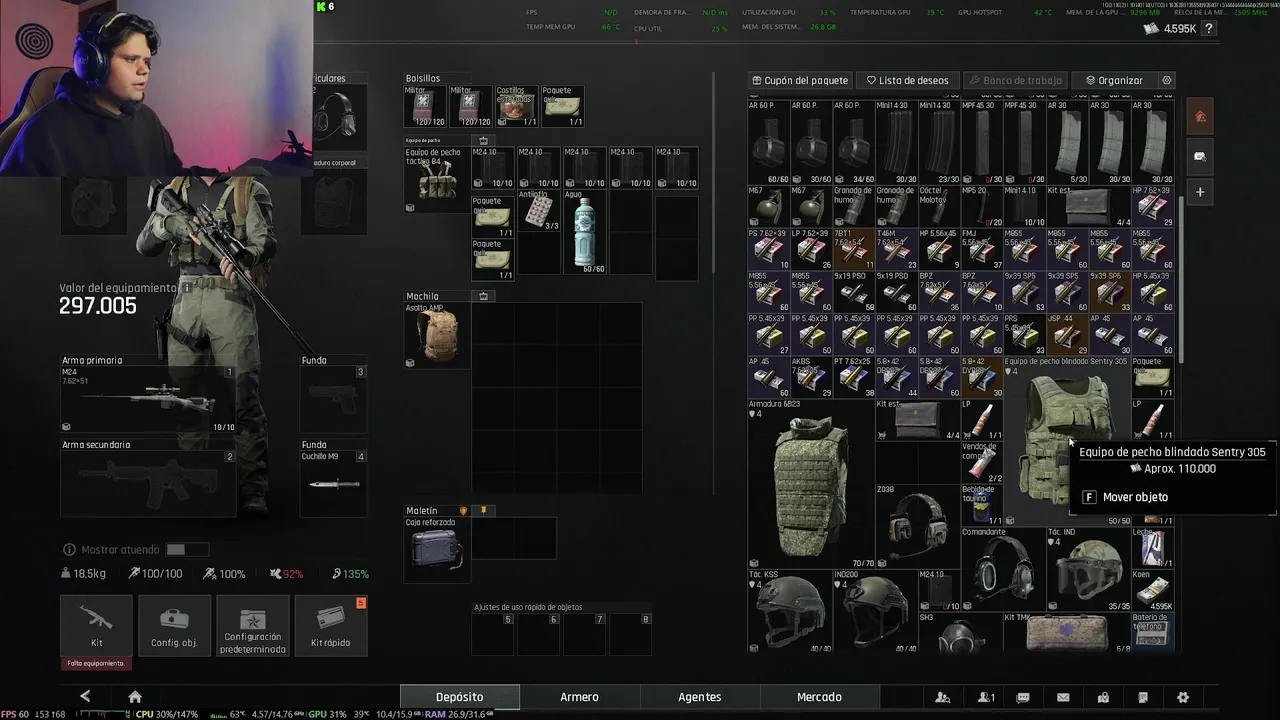Image resolution: width=1280 pixels, height=720 pixels.
Task: Switch to the Armero tab
Action: click(x=579, y=697)
